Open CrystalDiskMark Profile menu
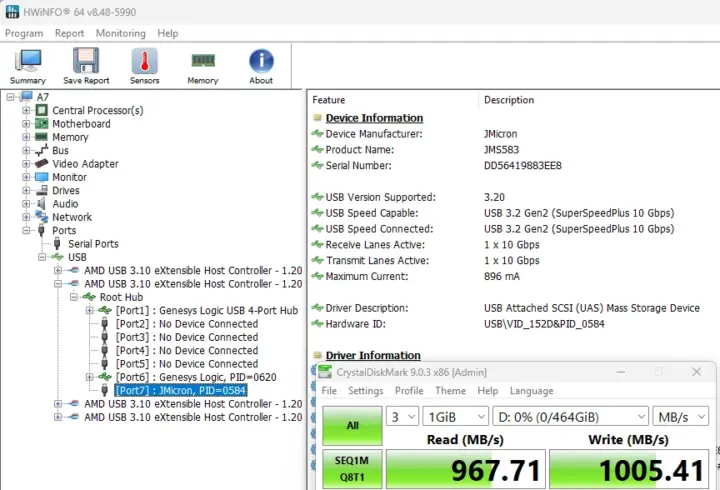Viewport: 720px width, 490px height. pyautogui.click(x=409, y=390)
